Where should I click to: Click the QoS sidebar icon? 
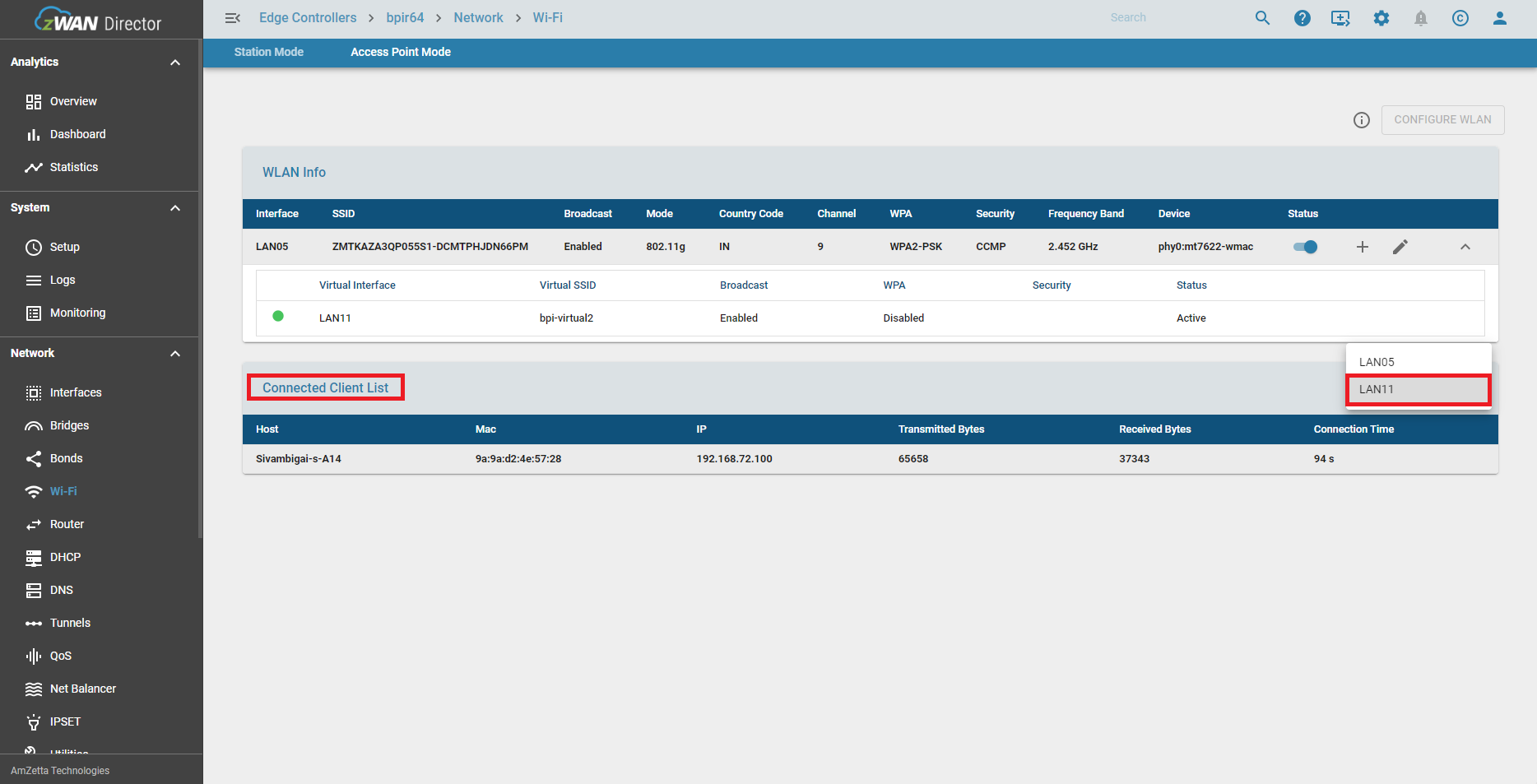click(34, 656)
